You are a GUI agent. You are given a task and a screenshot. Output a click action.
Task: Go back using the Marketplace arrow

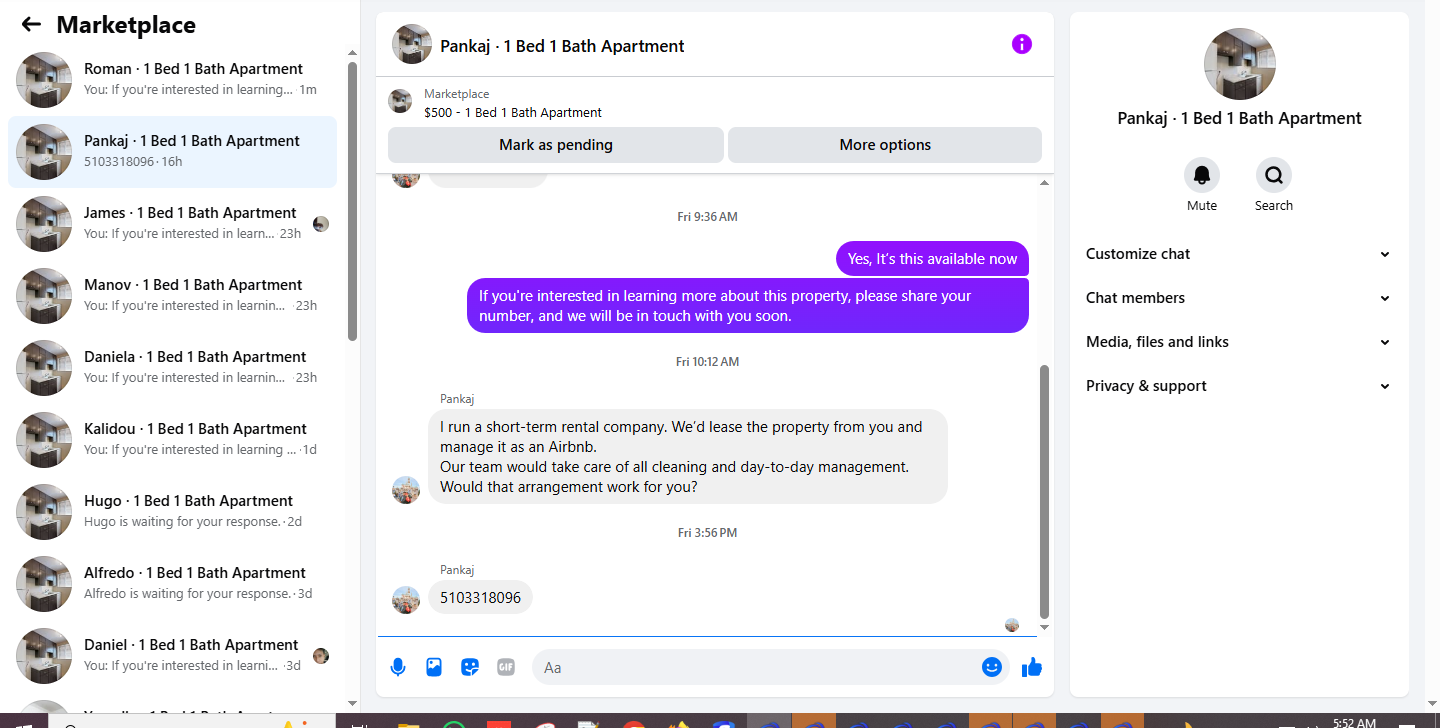pos(31,25)
